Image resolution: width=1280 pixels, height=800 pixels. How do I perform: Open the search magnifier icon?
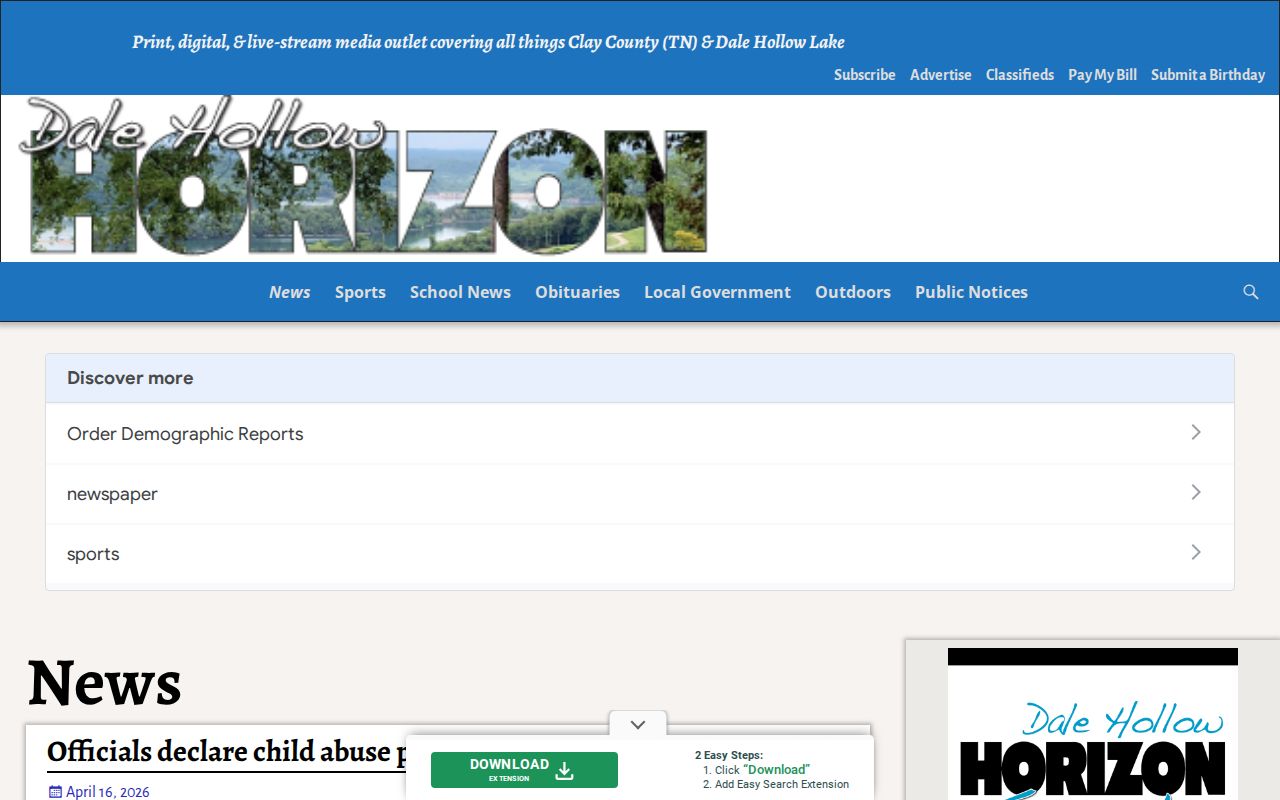click(1250, 292)
